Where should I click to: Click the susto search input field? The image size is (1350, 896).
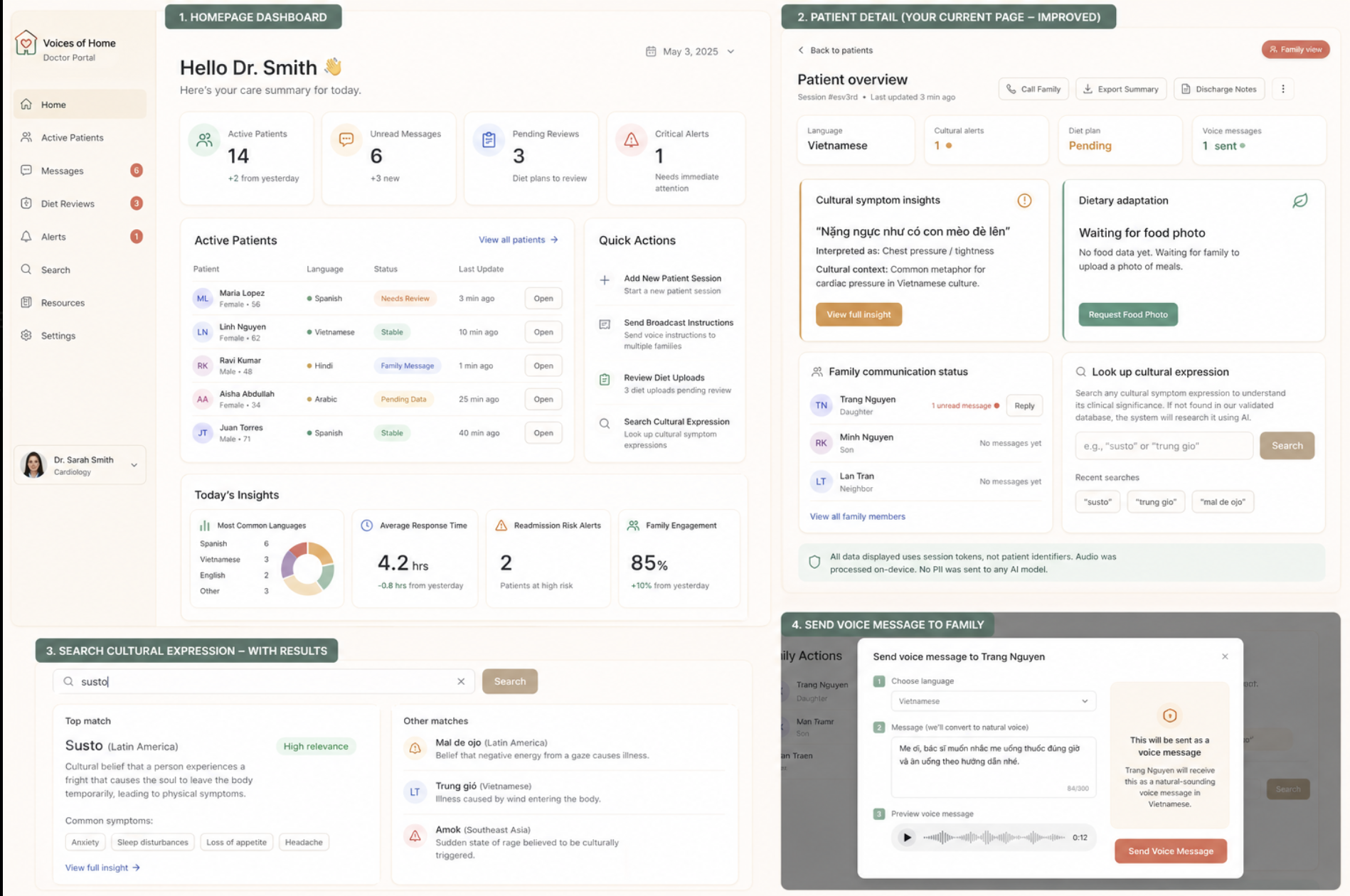tap(263, 681)
